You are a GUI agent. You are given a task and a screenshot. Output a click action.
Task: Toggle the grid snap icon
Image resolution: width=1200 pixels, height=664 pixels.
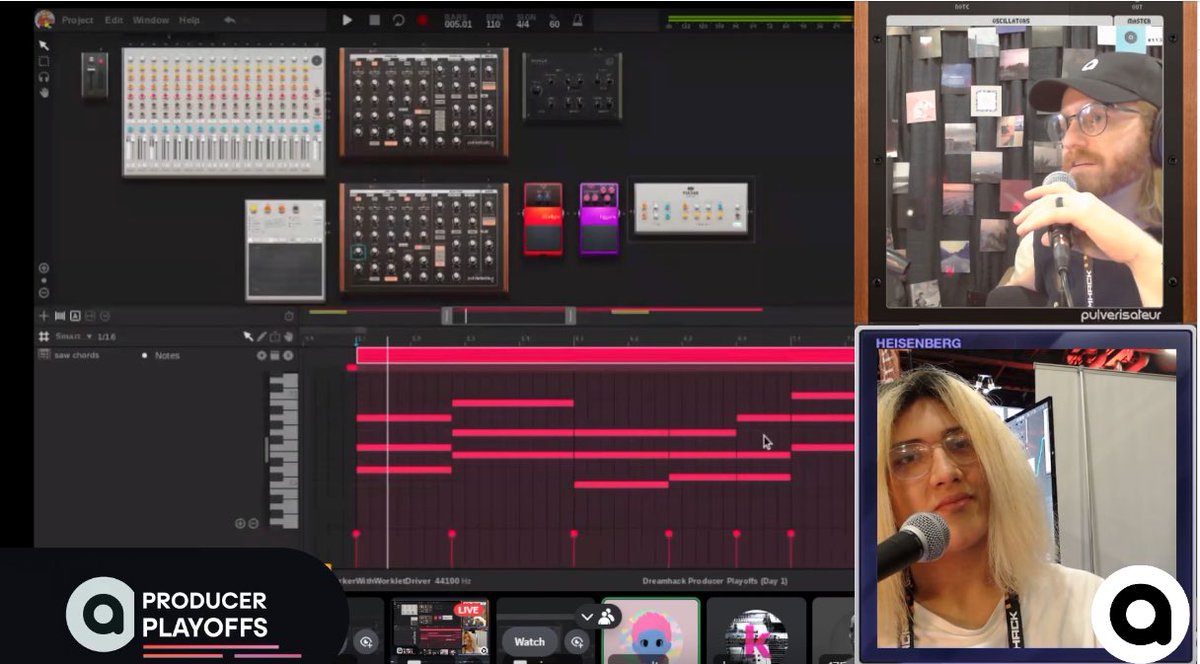tap(44, 337)
